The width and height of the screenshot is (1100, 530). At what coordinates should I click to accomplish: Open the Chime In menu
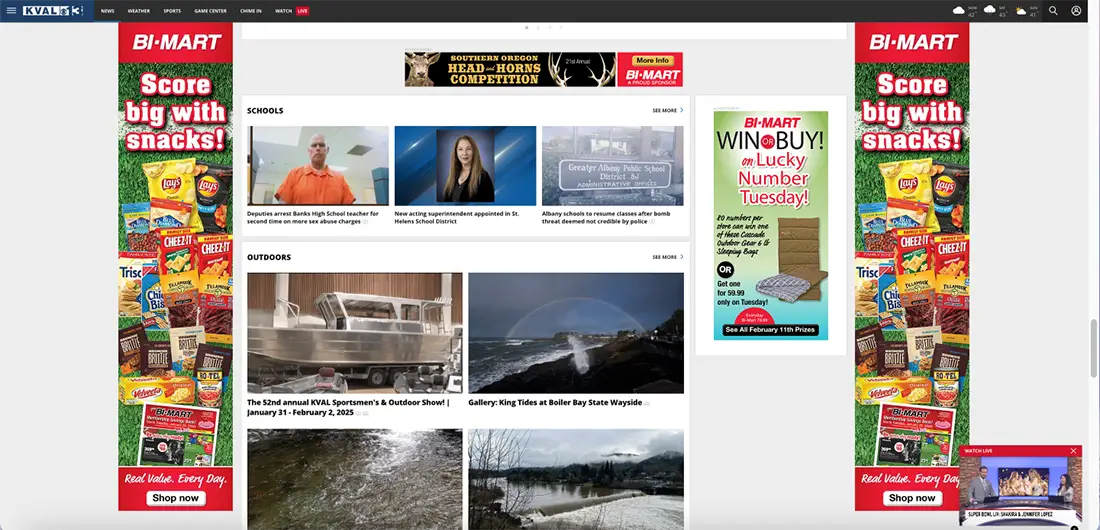pos(251,11)
